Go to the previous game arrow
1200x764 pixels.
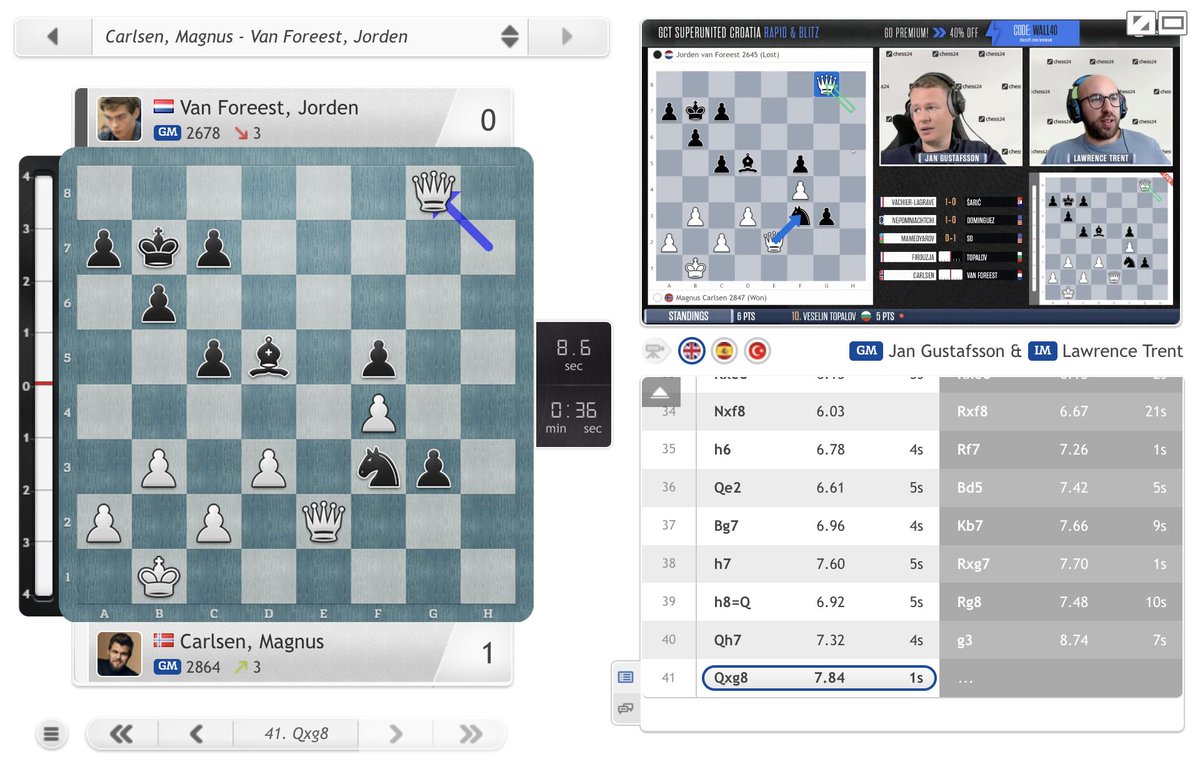tap(53, 37)
